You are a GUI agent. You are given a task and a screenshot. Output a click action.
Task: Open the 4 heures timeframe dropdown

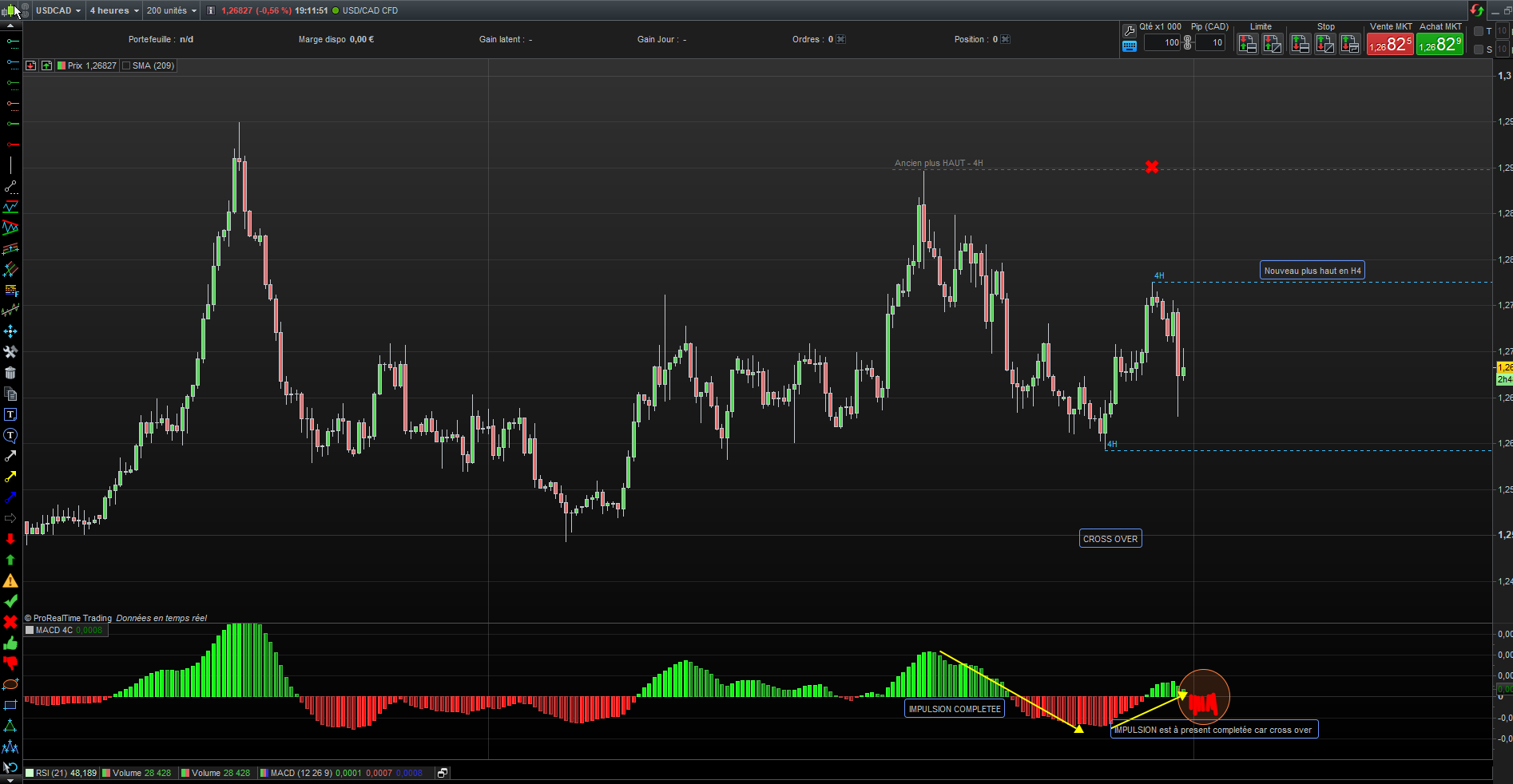(x=114, y=10)
